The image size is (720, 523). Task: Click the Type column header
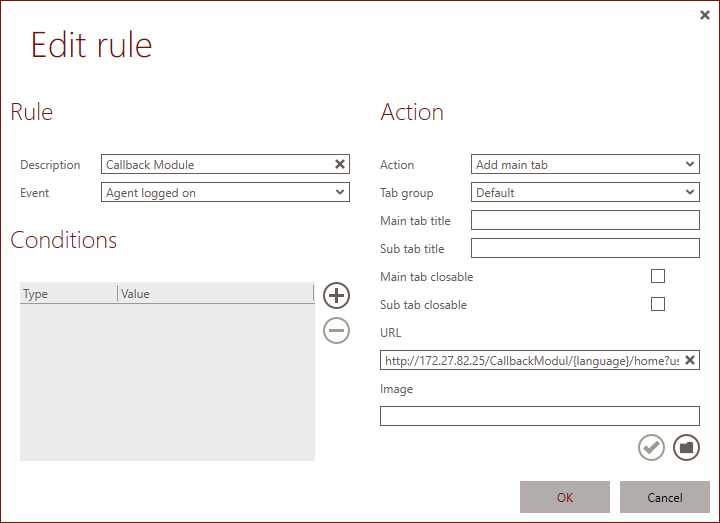(68, 294)
